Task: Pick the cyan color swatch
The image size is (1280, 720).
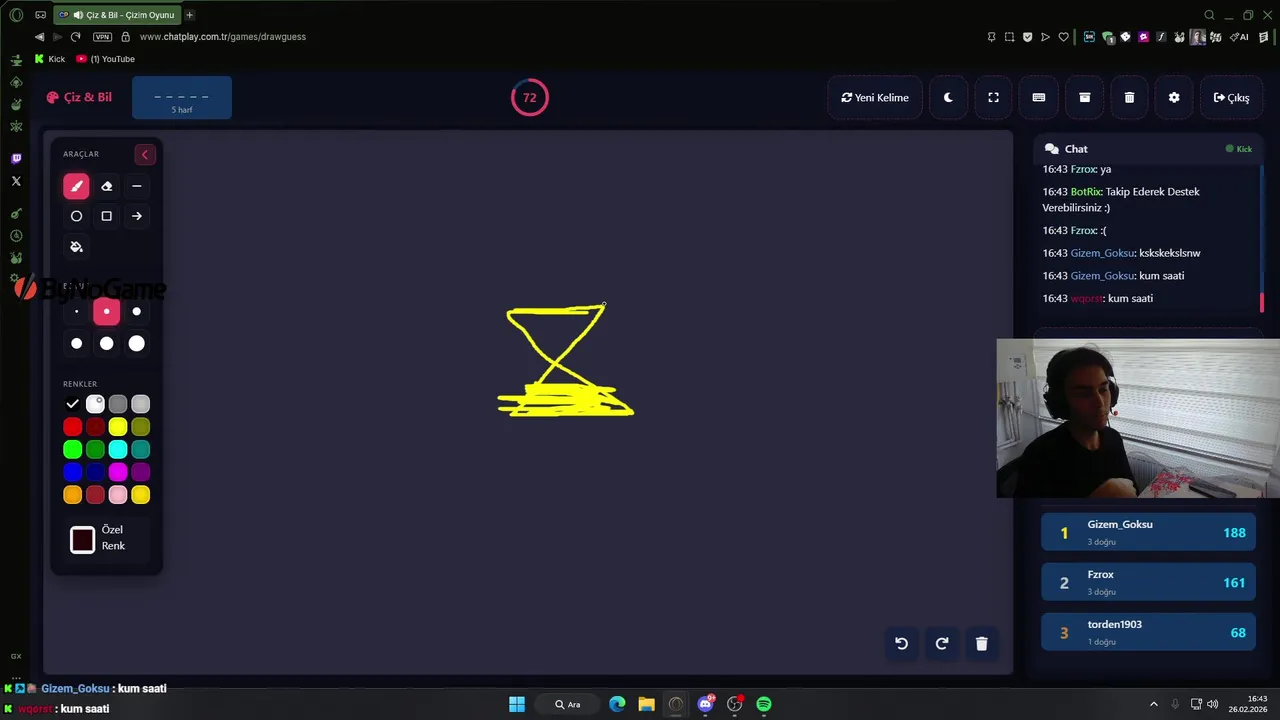Action: 118,450
